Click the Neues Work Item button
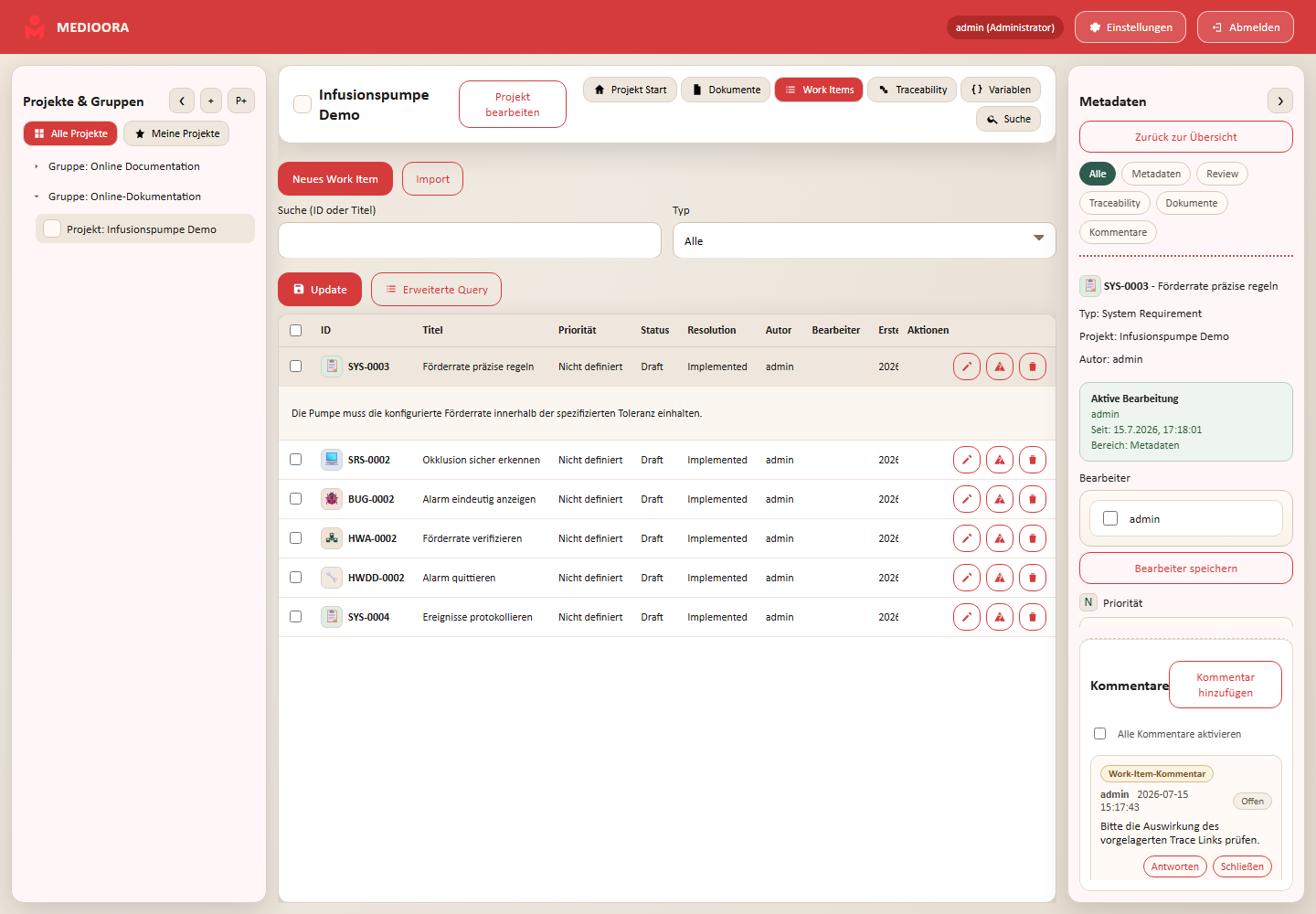 (335, 179)
